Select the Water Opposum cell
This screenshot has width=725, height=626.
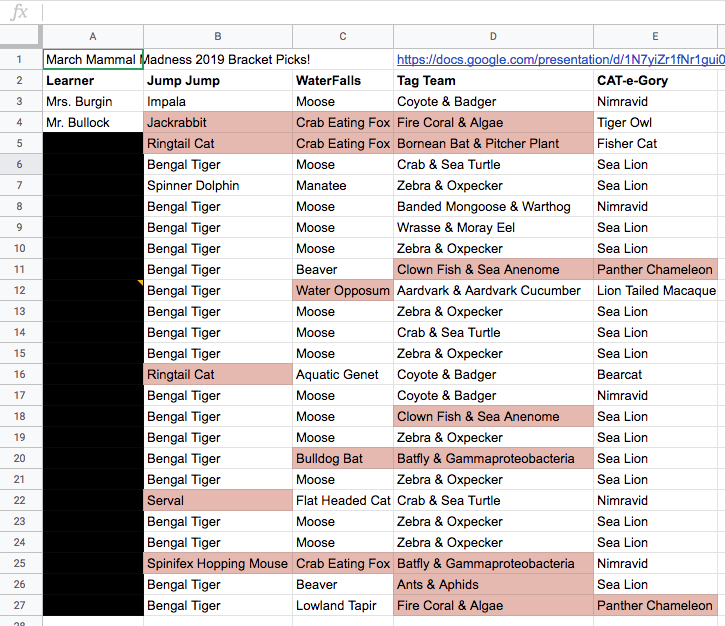coord(343,290)
